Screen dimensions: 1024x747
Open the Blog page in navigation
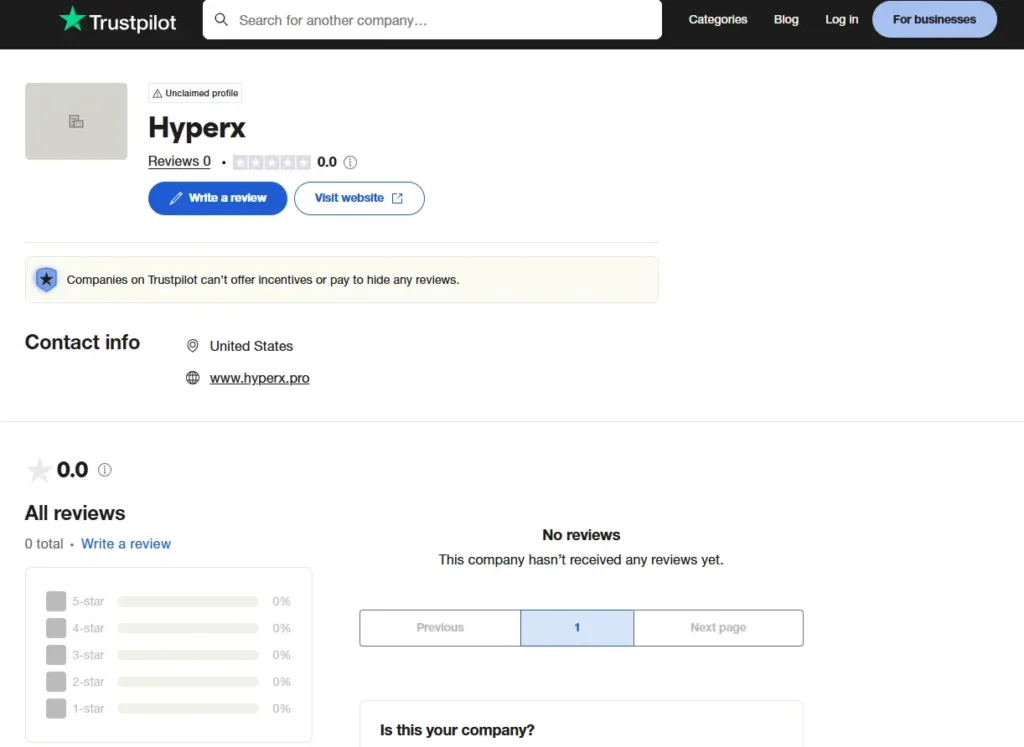[786, 19]
